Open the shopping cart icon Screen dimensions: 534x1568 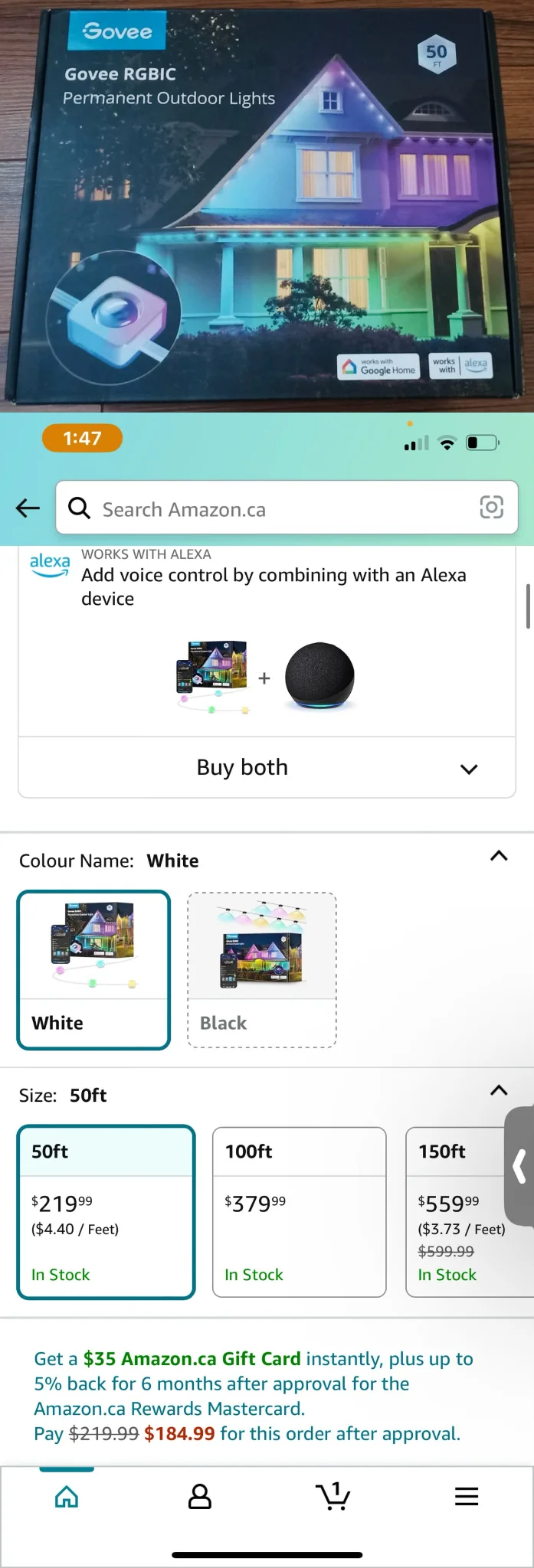click(x=333, y=1495)
